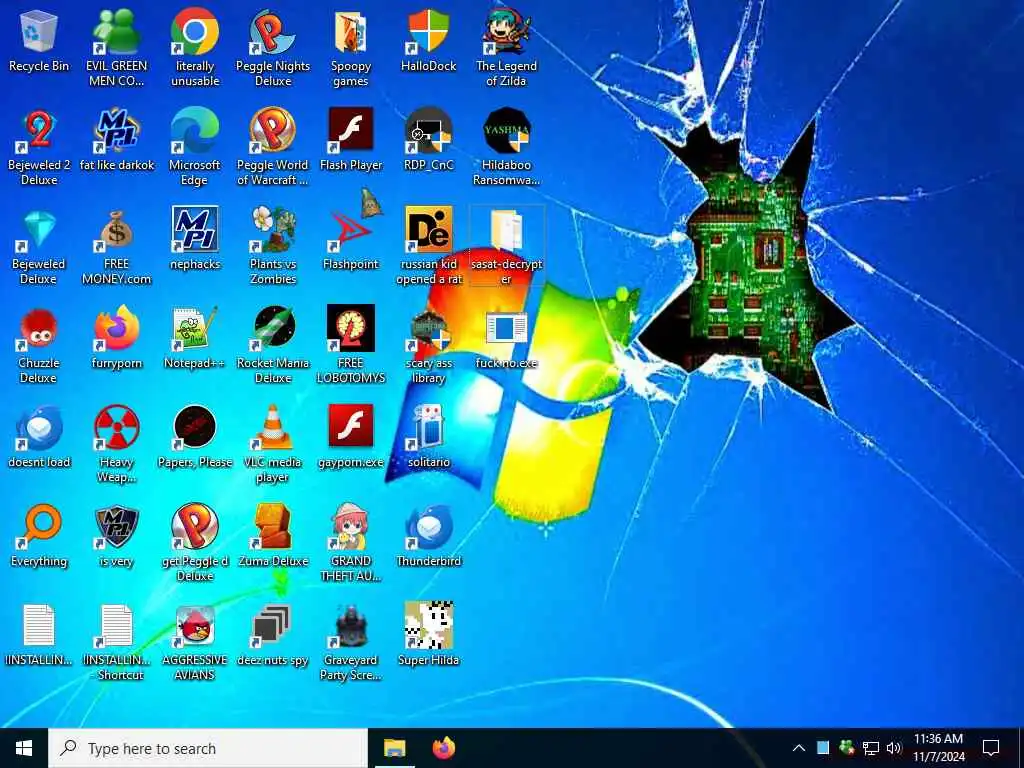Select the Peggle Nights Deluxe icon
This screenshot has height=768, width=1024.
(x=272, y=48)
